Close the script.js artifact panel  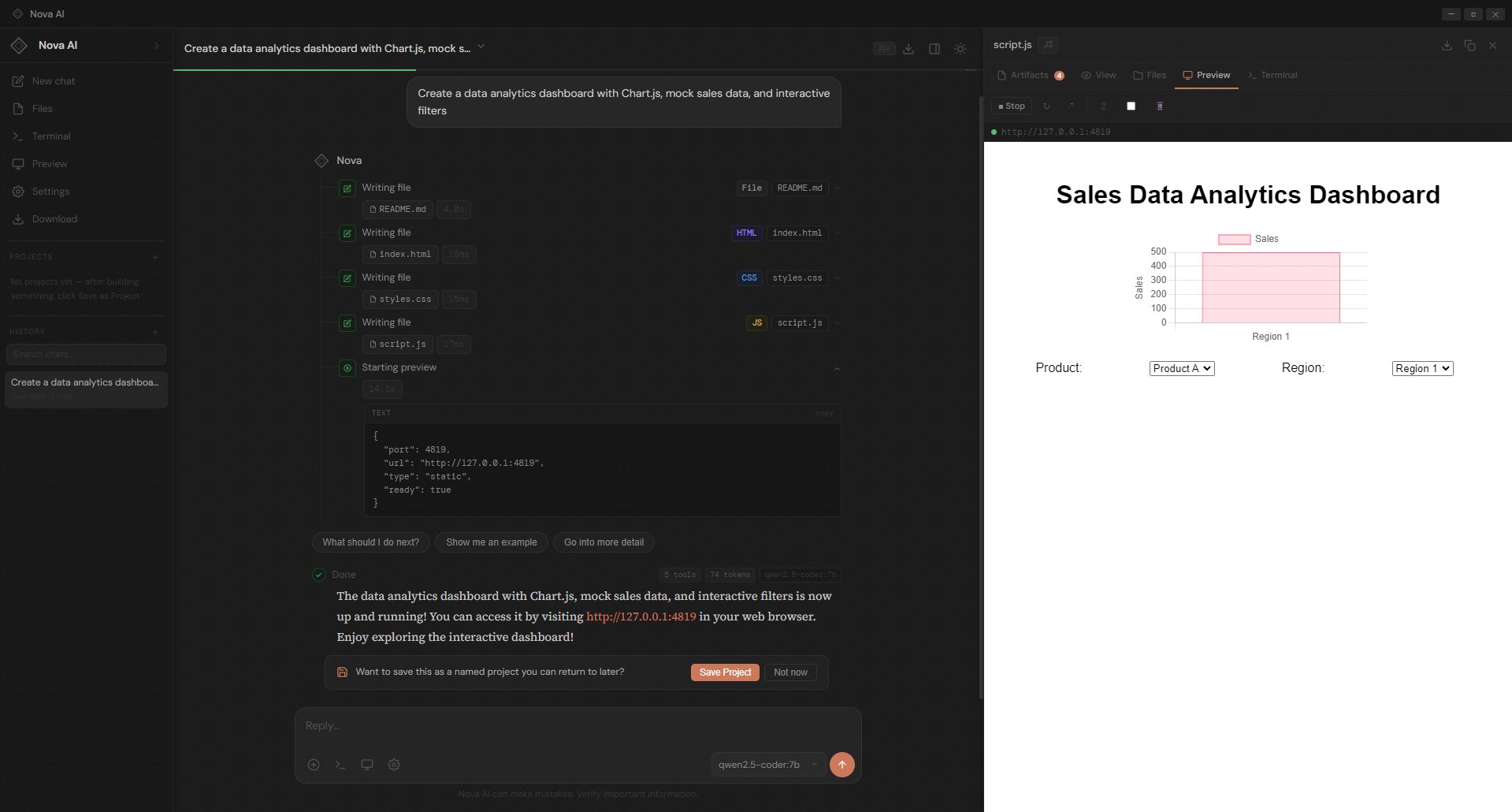point(1492,46)
